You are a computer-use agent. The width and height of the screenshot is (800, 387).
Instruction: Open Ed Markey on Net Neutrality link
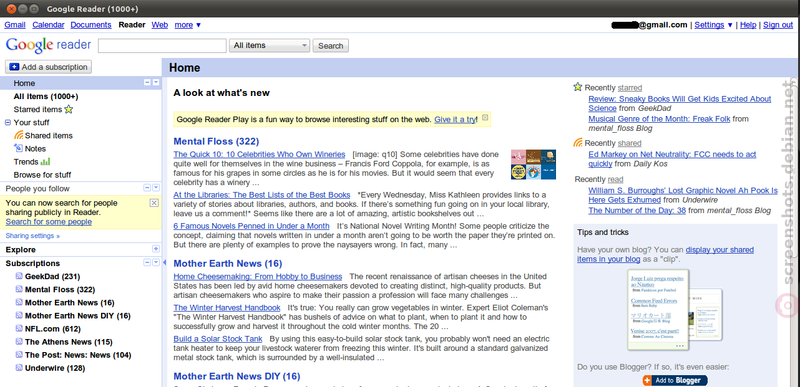tap(672, 159)
